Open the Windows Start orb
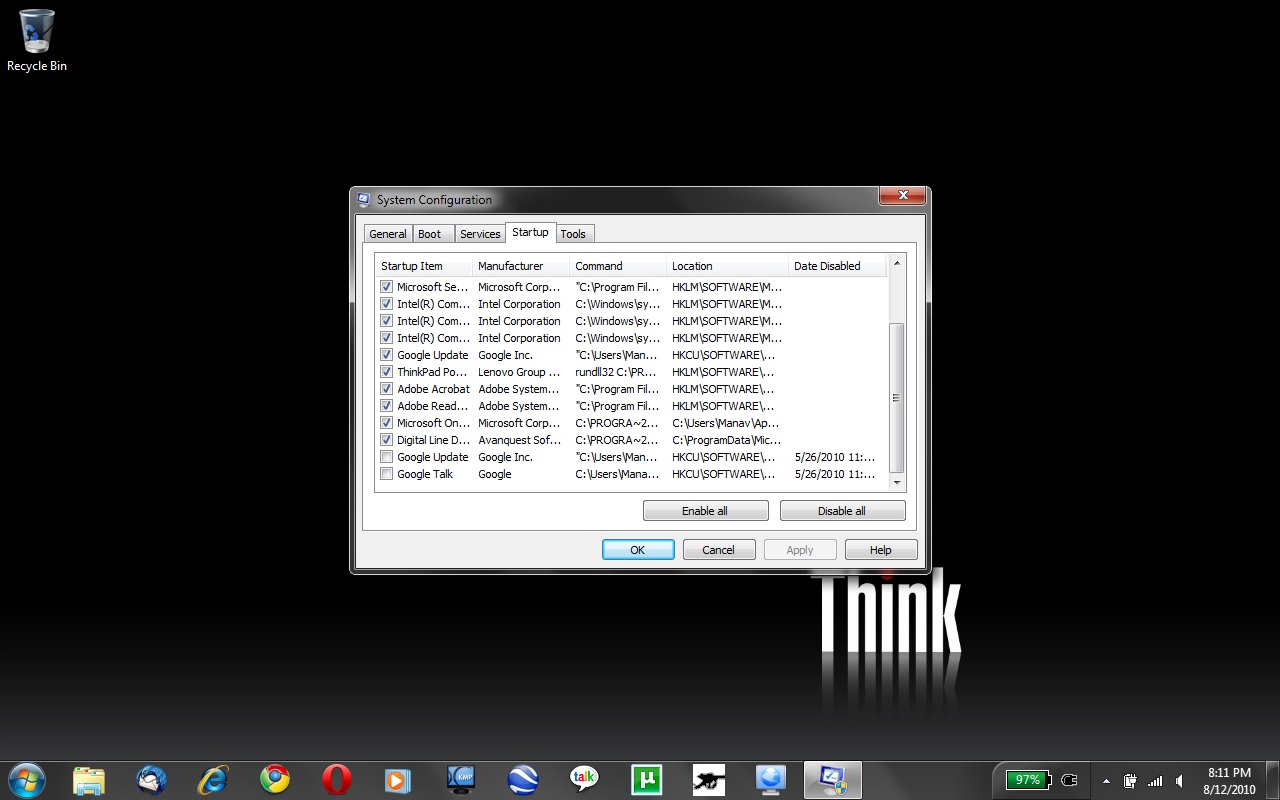Viewport: 1280px width, 800px height. pyautogui.click(x=26, y=779)
